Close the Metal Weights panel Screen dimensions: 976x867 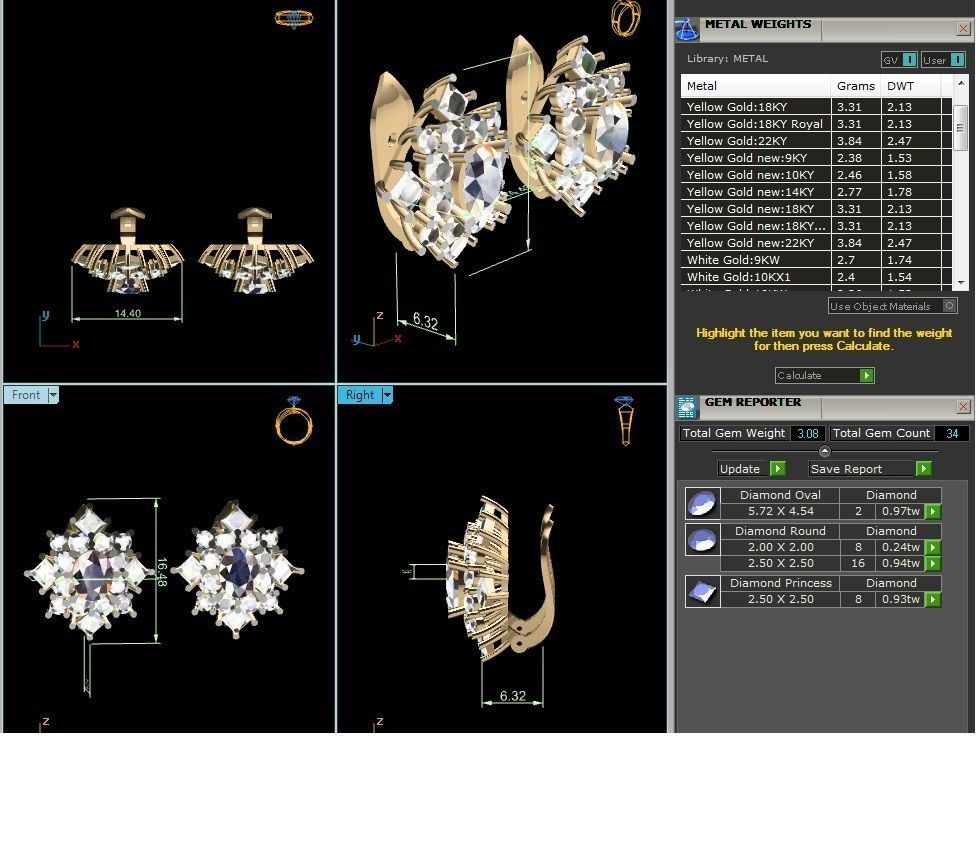pyautogui.click(x=963, y=29)
